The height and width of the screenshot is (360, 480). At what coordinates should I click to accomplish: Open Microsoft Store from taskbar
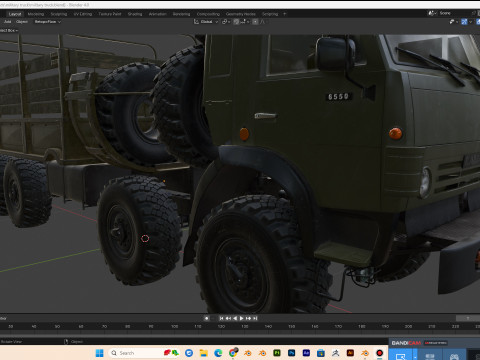321,353
